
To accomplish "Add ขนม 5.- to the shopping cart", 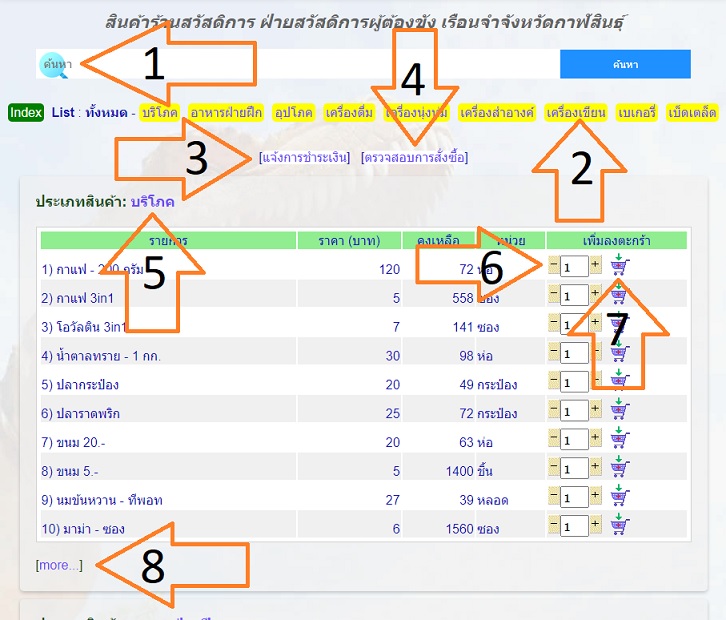I will coord(619,469).
